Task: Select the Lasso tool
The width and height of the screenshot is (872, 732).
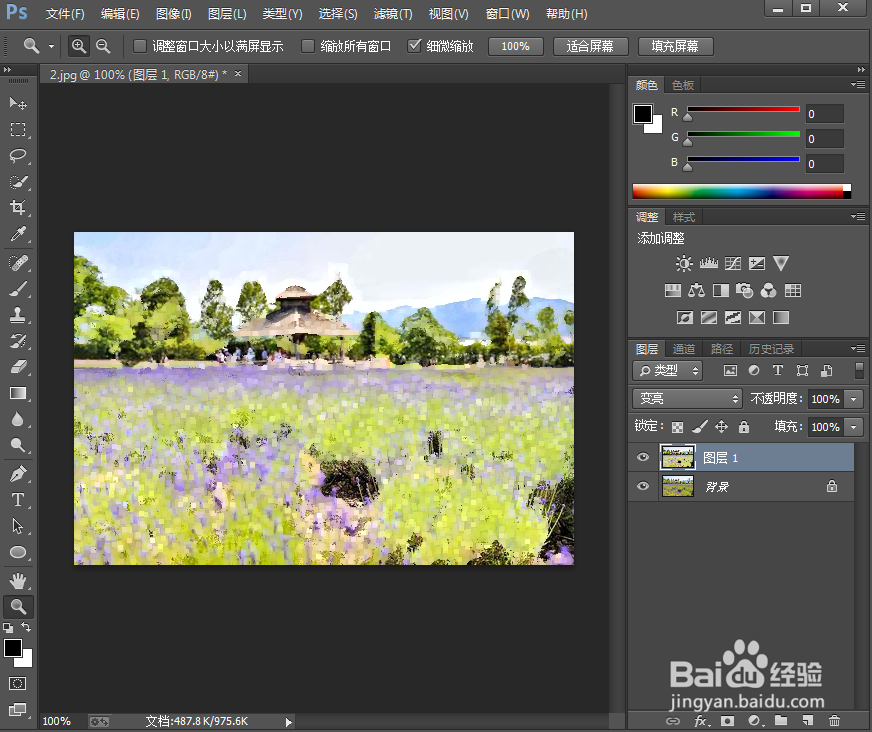Action: [18, 155]
